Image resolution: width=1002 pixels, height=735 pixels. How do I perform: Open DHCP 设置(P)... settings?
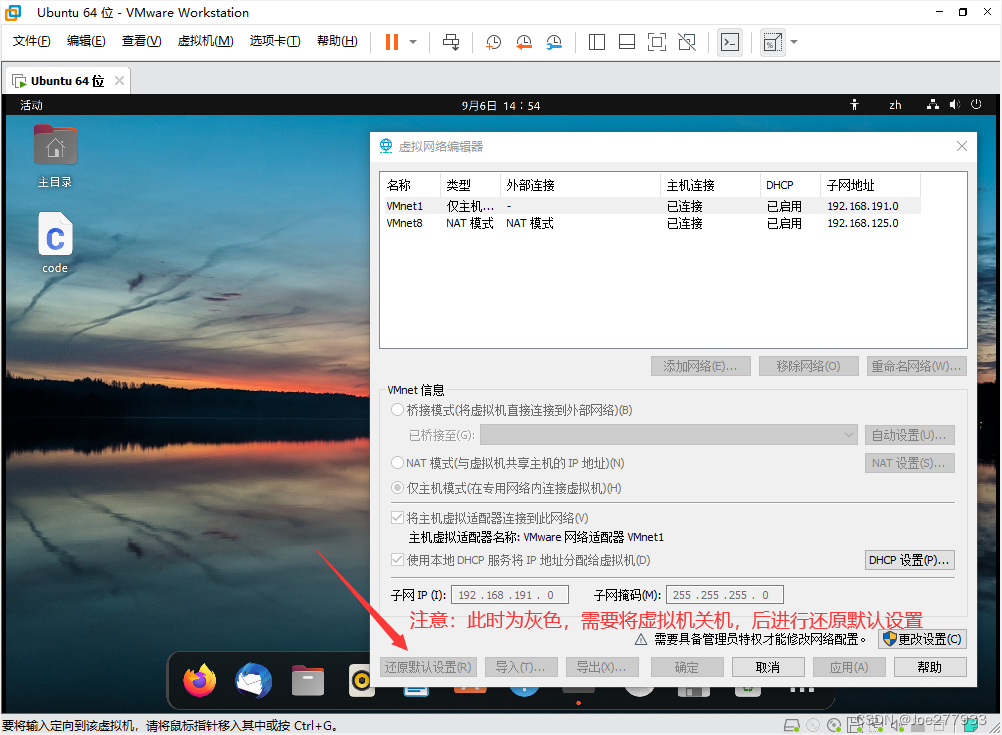point(909,560)
